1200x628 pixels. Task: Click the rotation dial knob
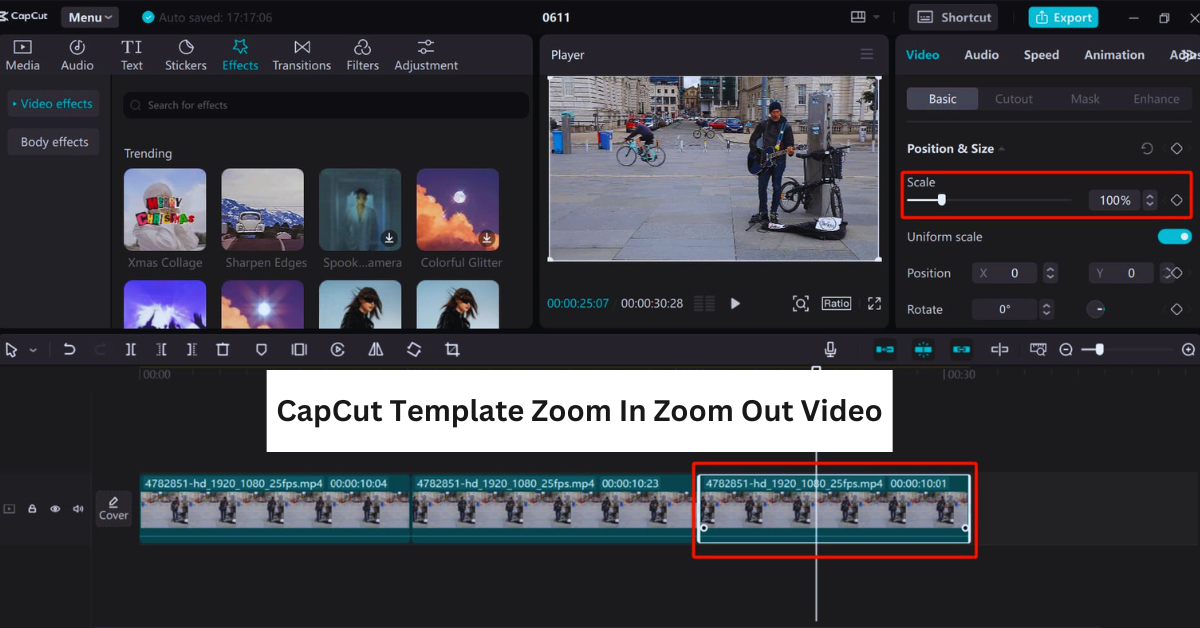coord(1097,309)
